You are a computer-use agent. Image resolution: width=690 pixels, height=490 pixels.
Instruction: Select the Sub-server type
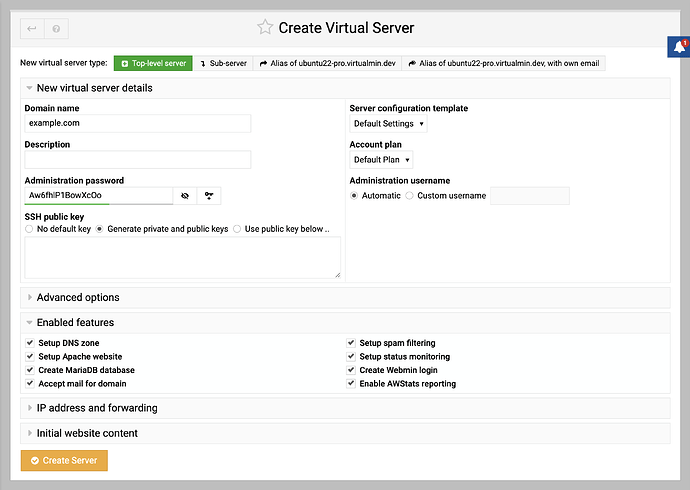point(223,63)
